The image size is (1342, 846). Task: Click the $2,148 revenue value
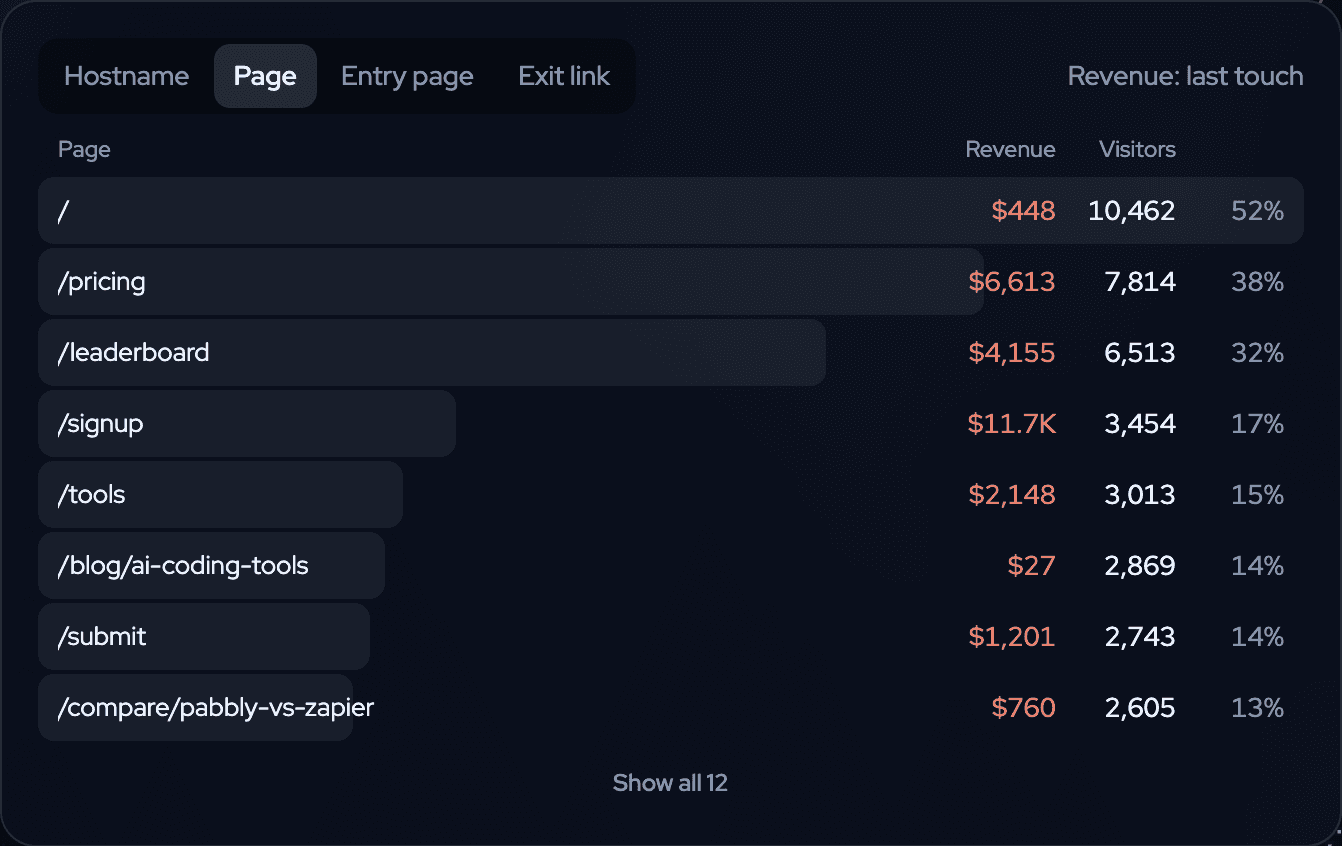click(1012, 495)
